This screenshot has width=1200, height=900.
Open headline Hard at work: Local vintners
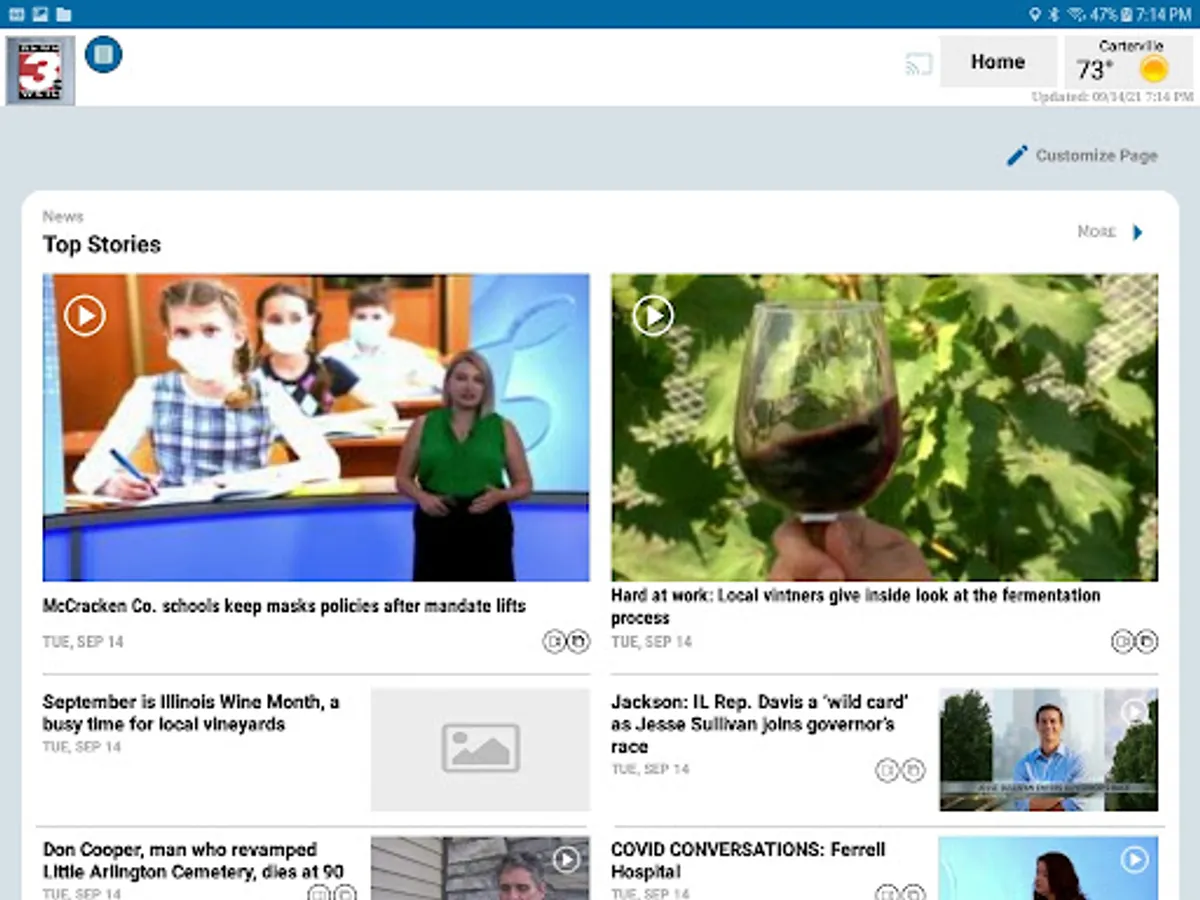tap(856, 606)
